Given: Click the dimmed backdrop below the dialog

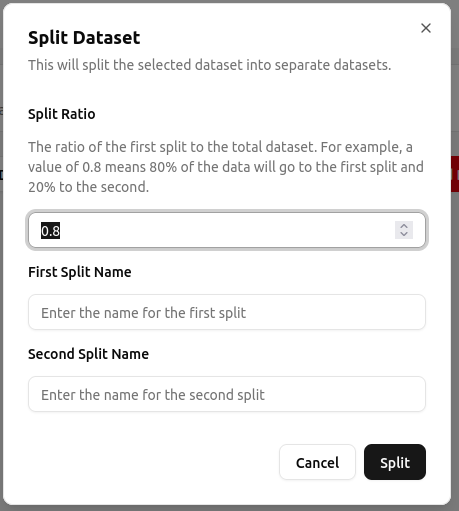Looking at the screenshot, I should pos(229,508).
